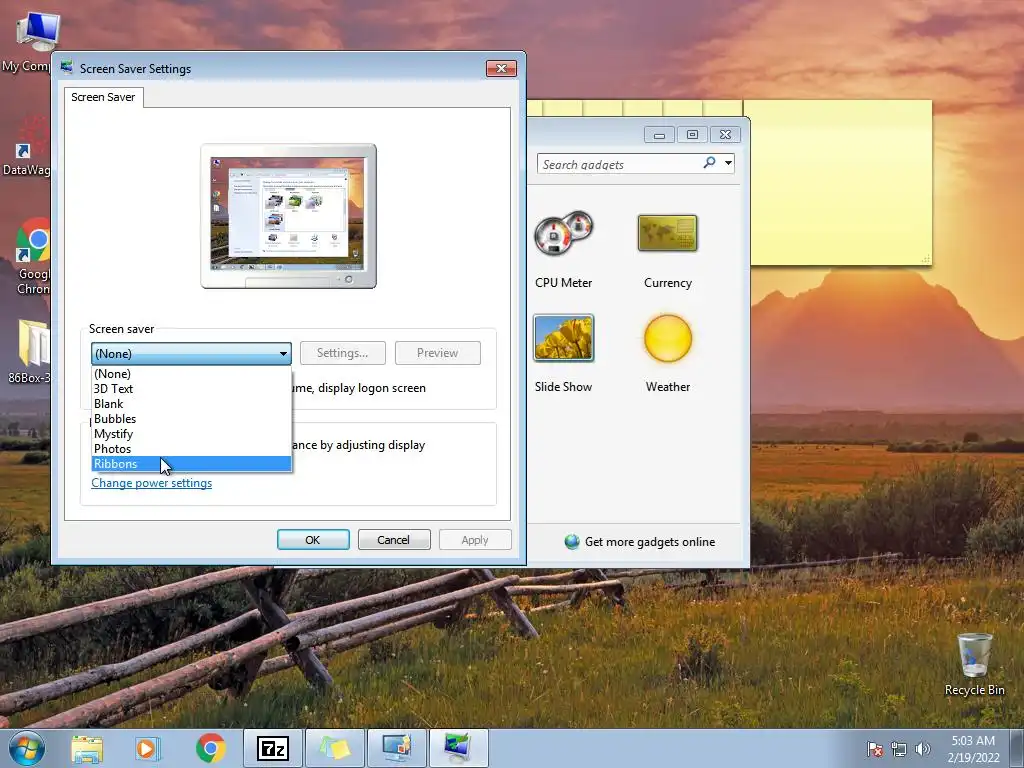Screen dimensions: 1024x768
Task: Select Ribbons from the screen saver list
Action: pos(191,464)
